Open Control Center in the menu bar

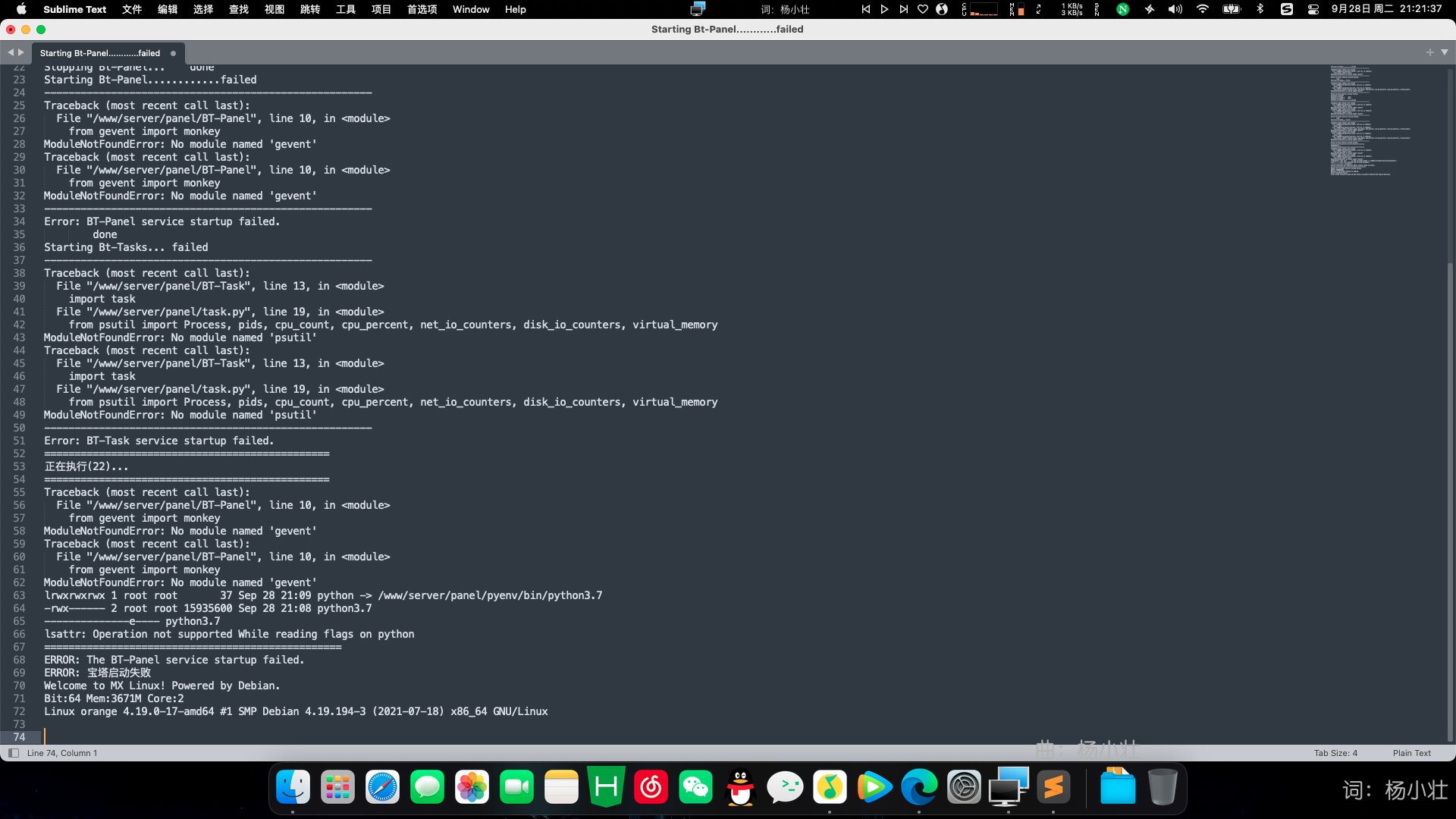[1313, 9]
